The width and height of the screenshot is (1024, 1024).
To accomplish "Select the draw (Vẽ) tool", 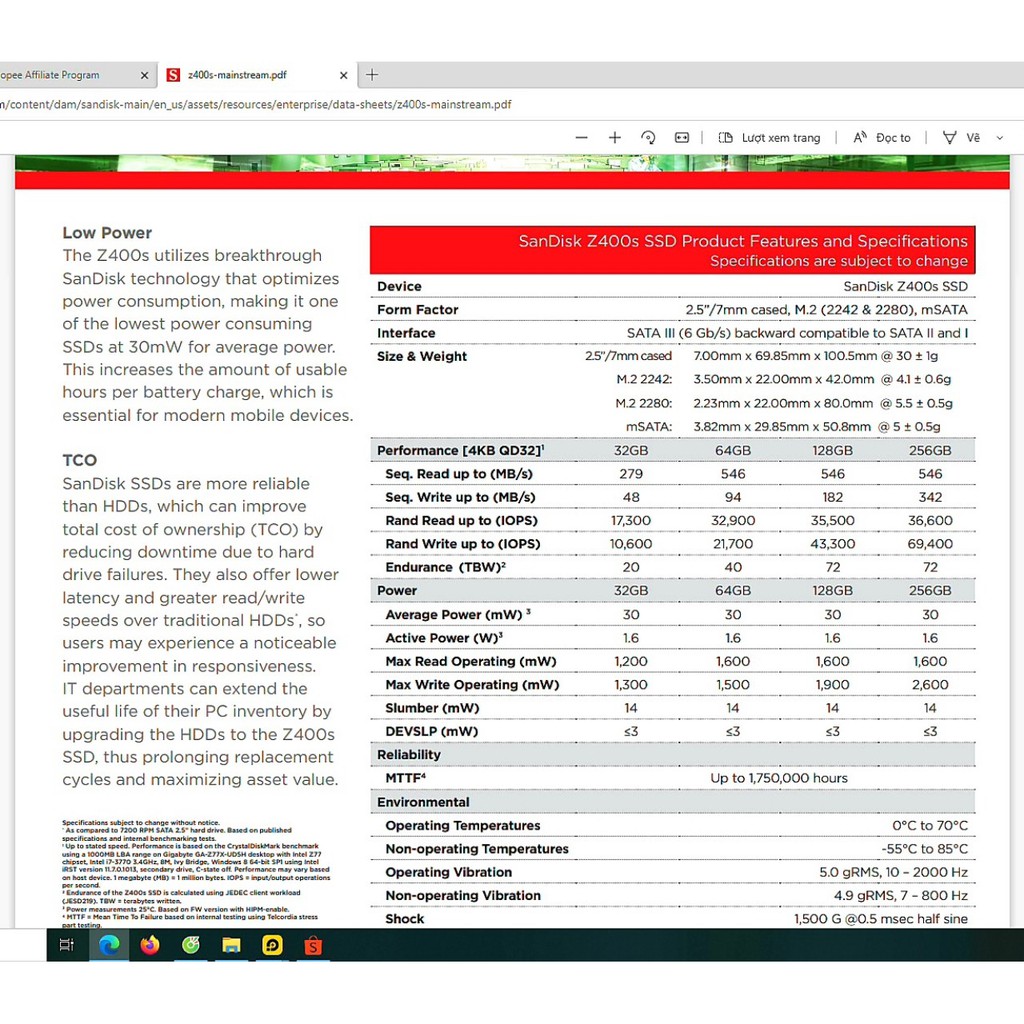I will tap(961, 138).
